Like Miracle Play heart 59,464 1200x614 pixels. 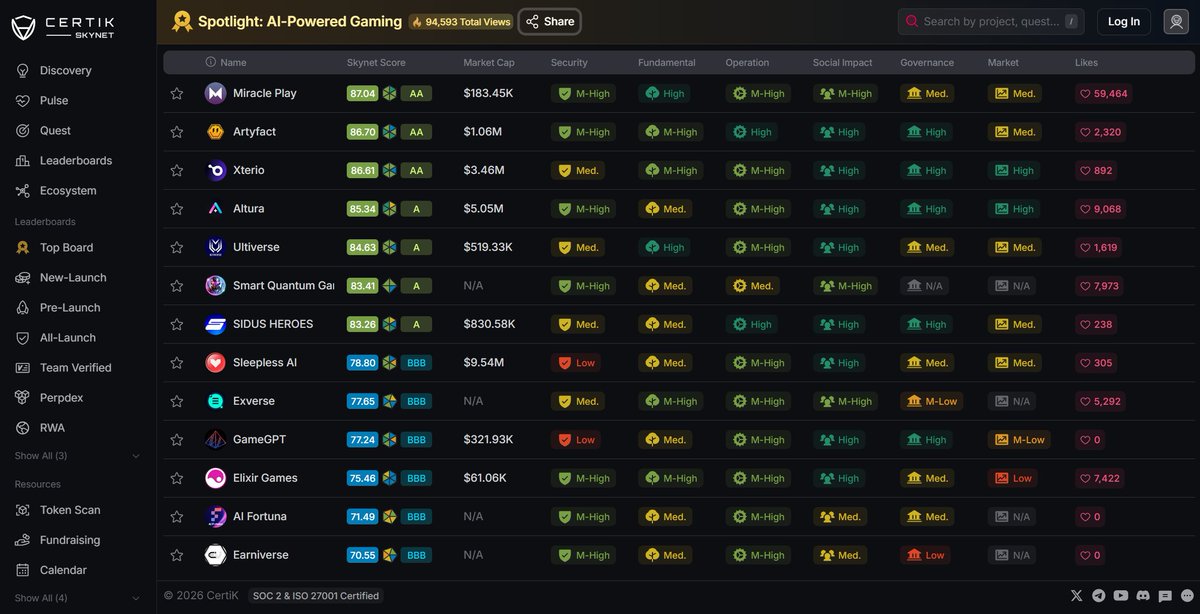tap(1103, 94)
